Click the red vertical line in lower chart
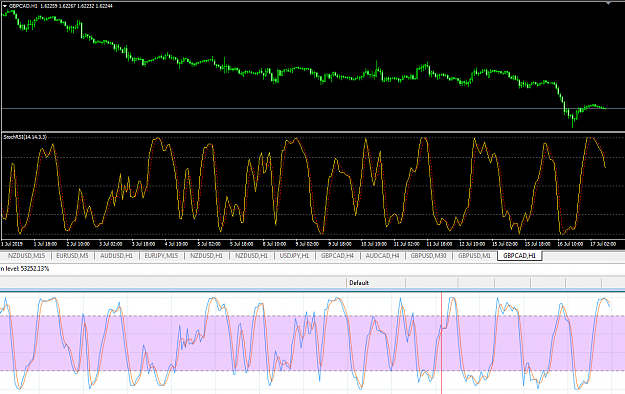This screenshot has height=394, width=625. pyautogui.click(x=441, y=343)
